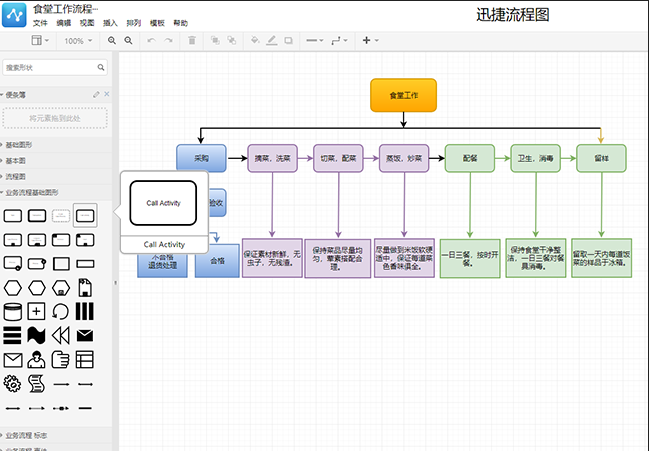Open the view layout dropdown in toolbar
The image size is (649, 451).
coord(40,41)
